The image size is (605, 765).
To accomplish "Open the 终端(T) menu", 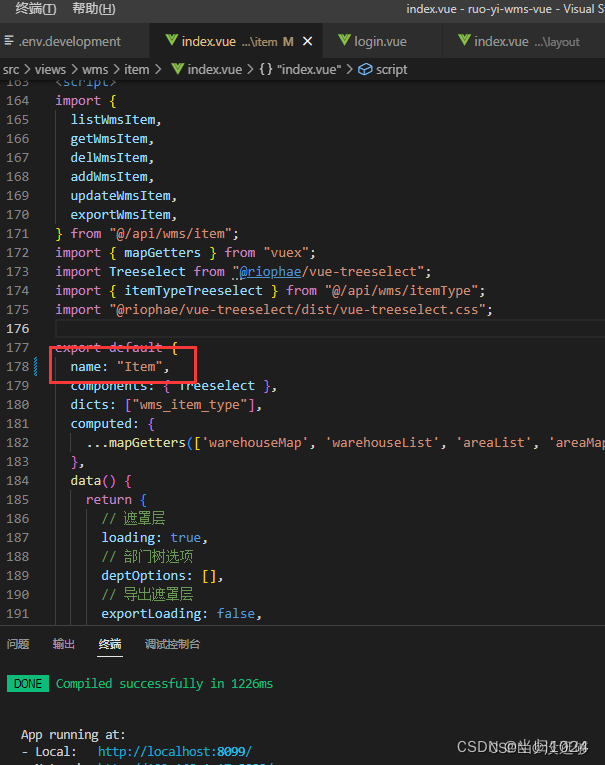I will pos(36,8).
